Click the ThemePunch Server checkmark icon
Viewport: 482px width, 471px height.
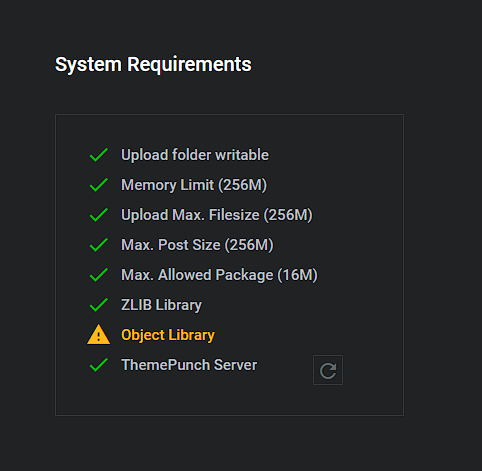(99, 365)
